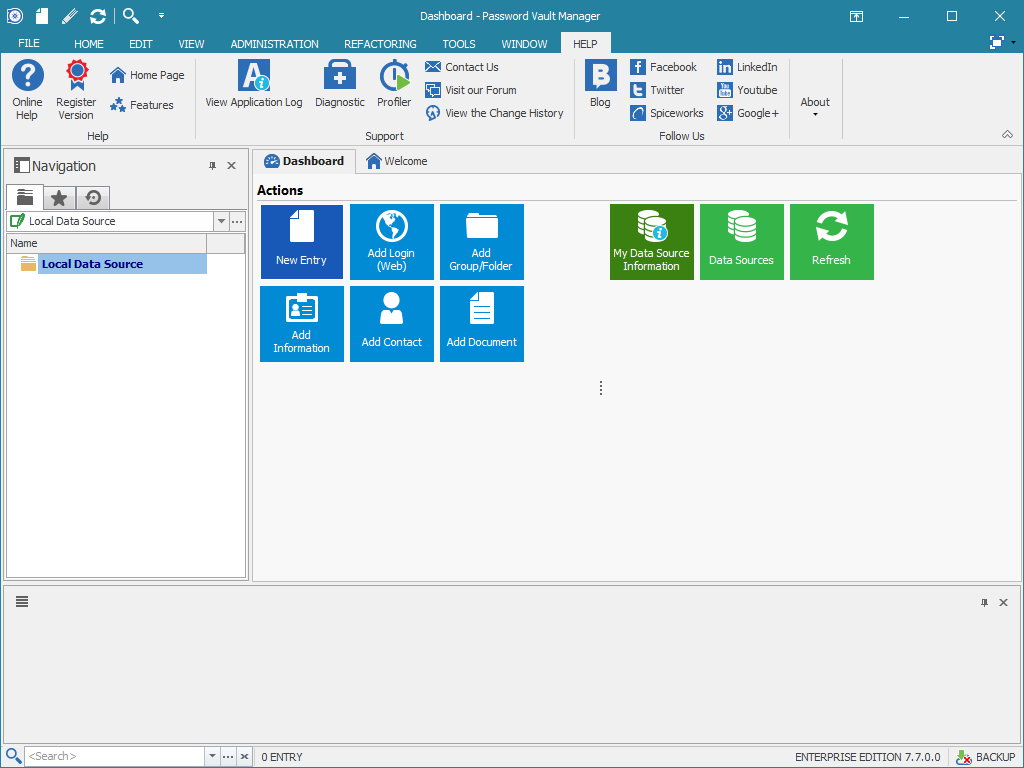Switch to the EDIT ribbon tab
Screen dimensions: 1024x768
tap(140, 44)
